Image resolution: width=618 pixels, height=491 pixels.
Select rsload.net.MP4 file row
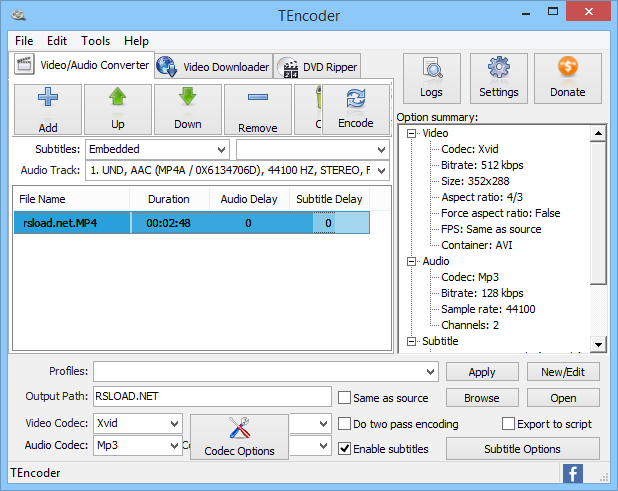(x=192, y=223)
